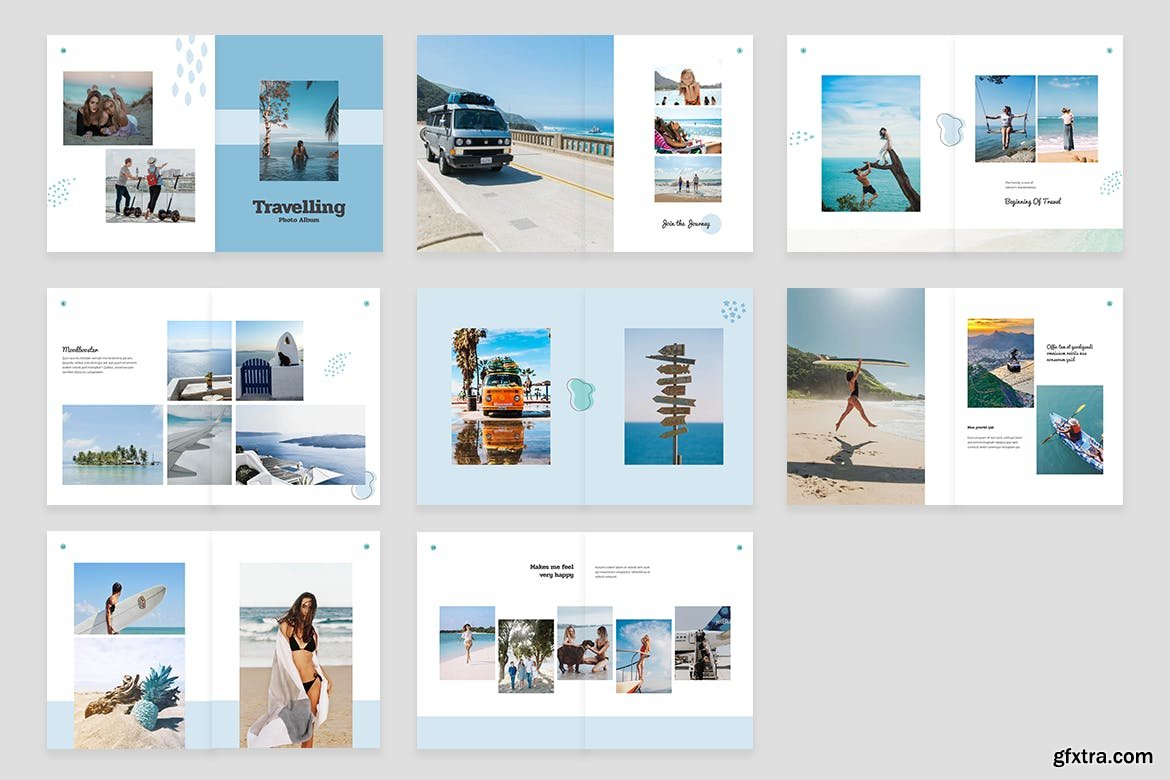Image resolution: width=1170 pixels, height=780 pixels.
Task: Click the "Beginning Of Travel" script heading
Action: (x=1033, y=202)
